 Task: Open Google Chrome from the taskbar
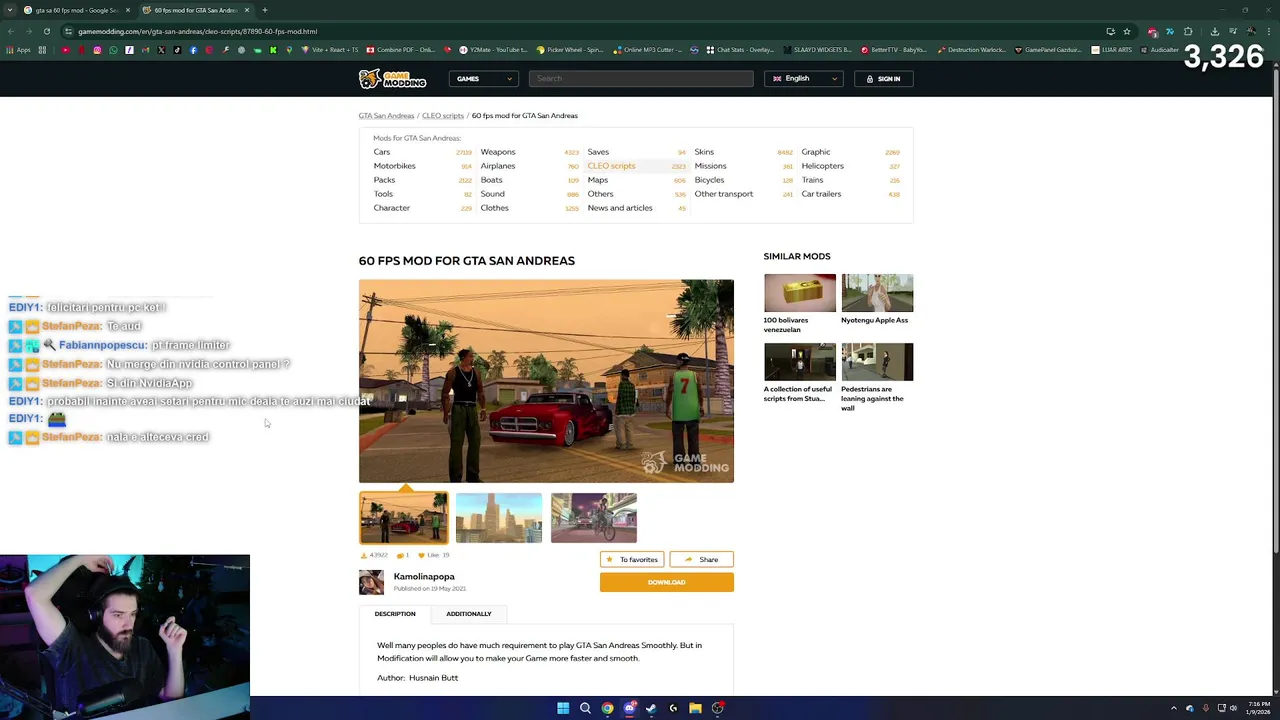[x=607, y=708]
